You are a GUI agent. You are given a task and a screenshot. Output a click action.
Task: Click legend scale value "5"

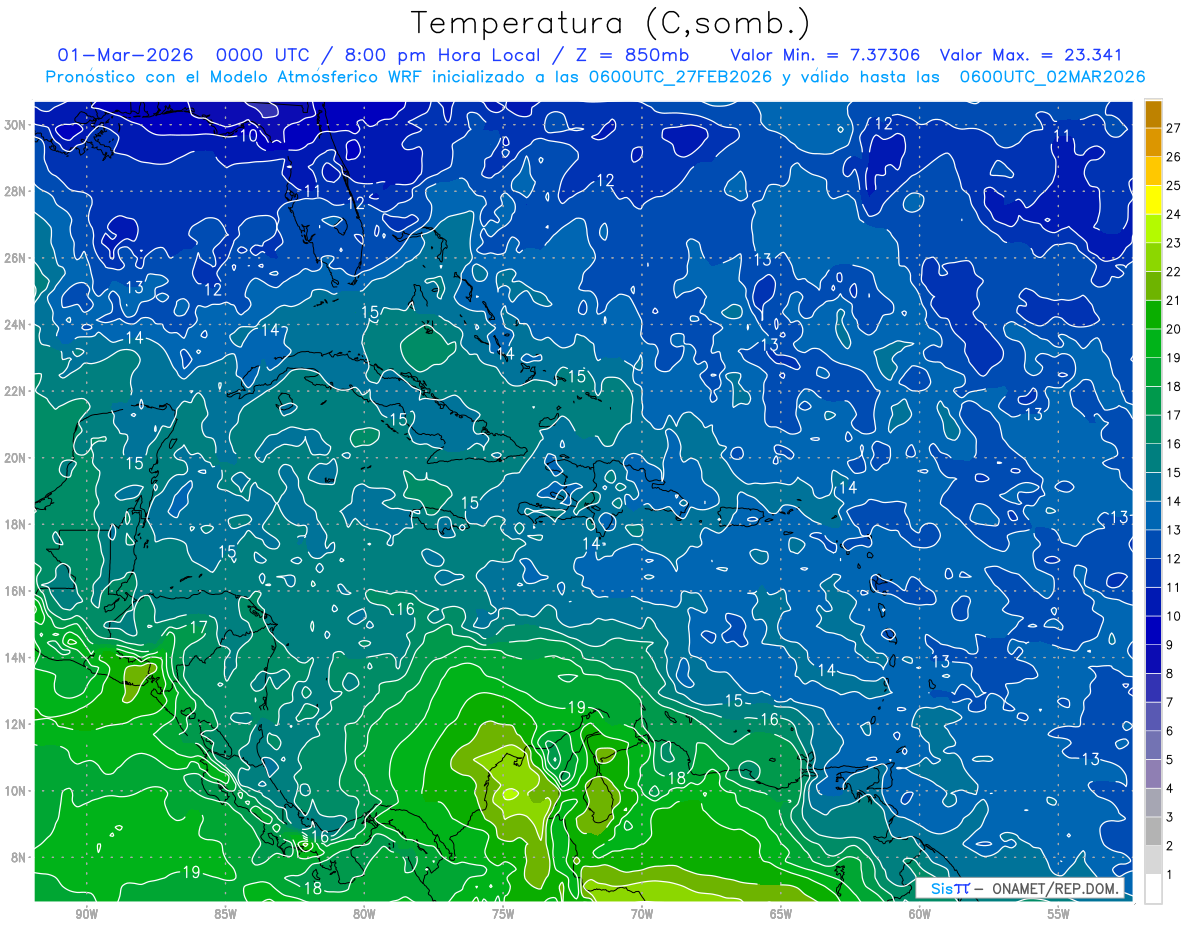1170,760
